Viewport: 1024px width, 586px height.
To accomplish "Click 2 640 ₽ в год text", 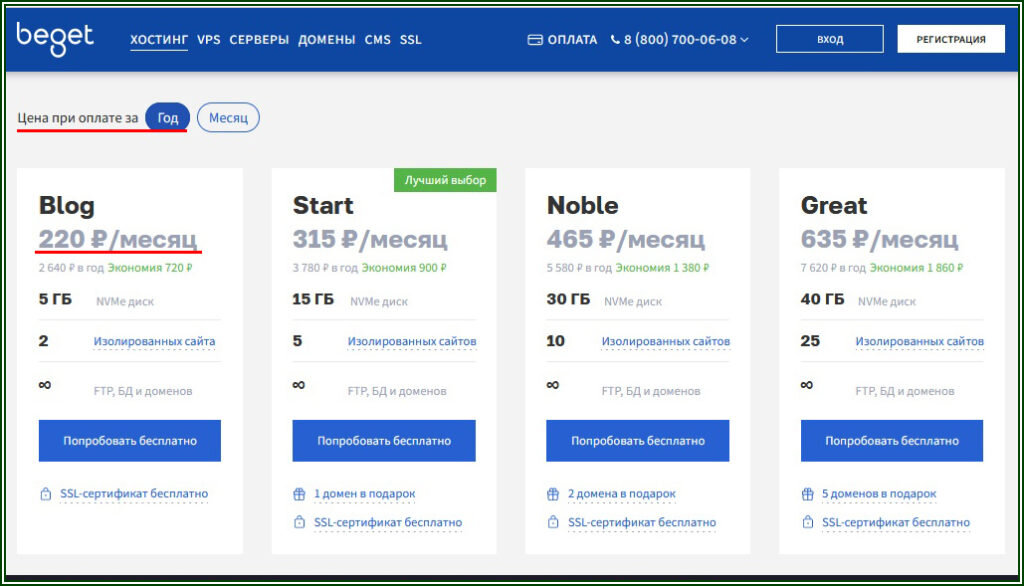I will (x=71, y=268).
